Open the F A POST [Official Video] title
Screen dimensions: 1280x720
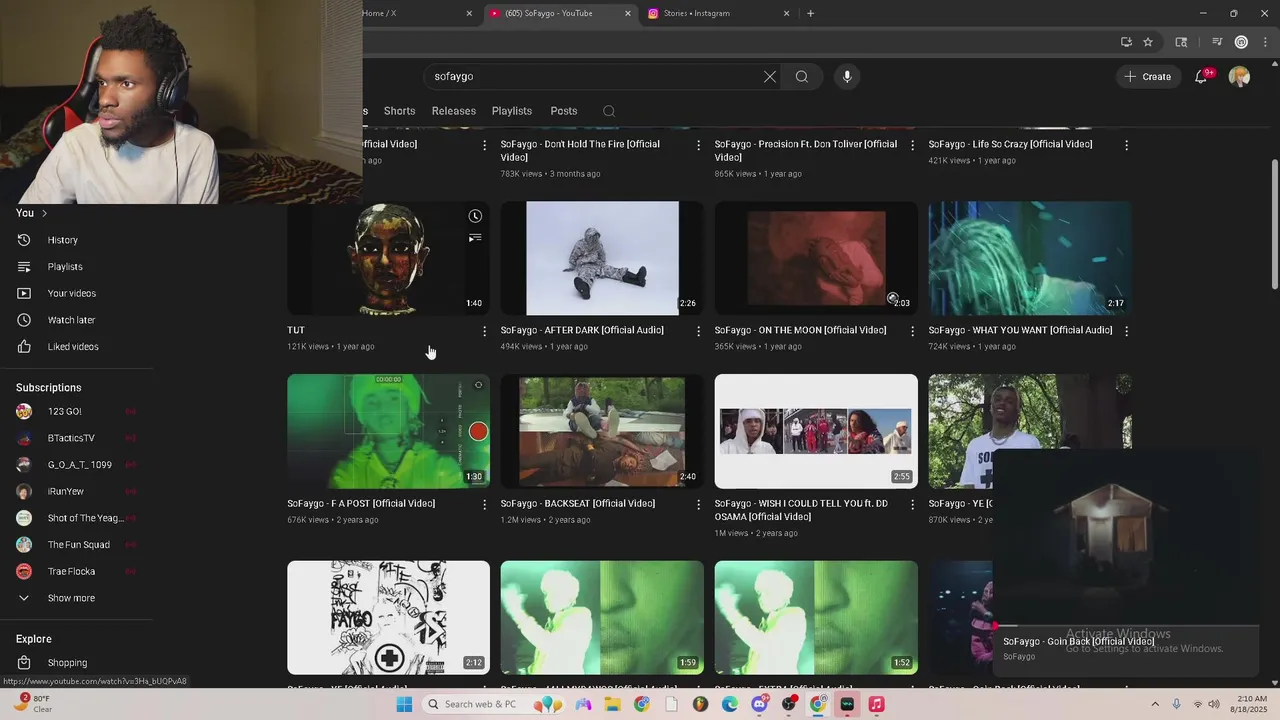[361, 503]
